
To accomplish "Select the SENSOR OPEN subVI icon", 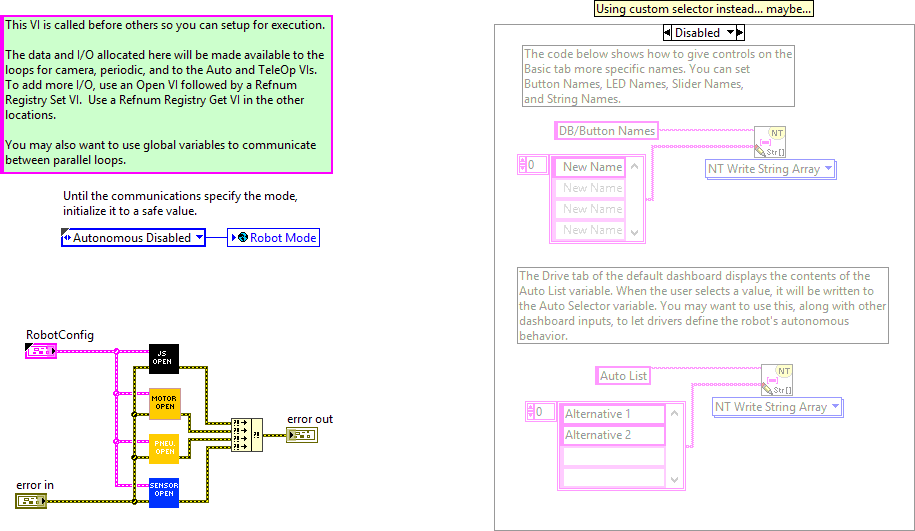I will [x=164, y=491].
